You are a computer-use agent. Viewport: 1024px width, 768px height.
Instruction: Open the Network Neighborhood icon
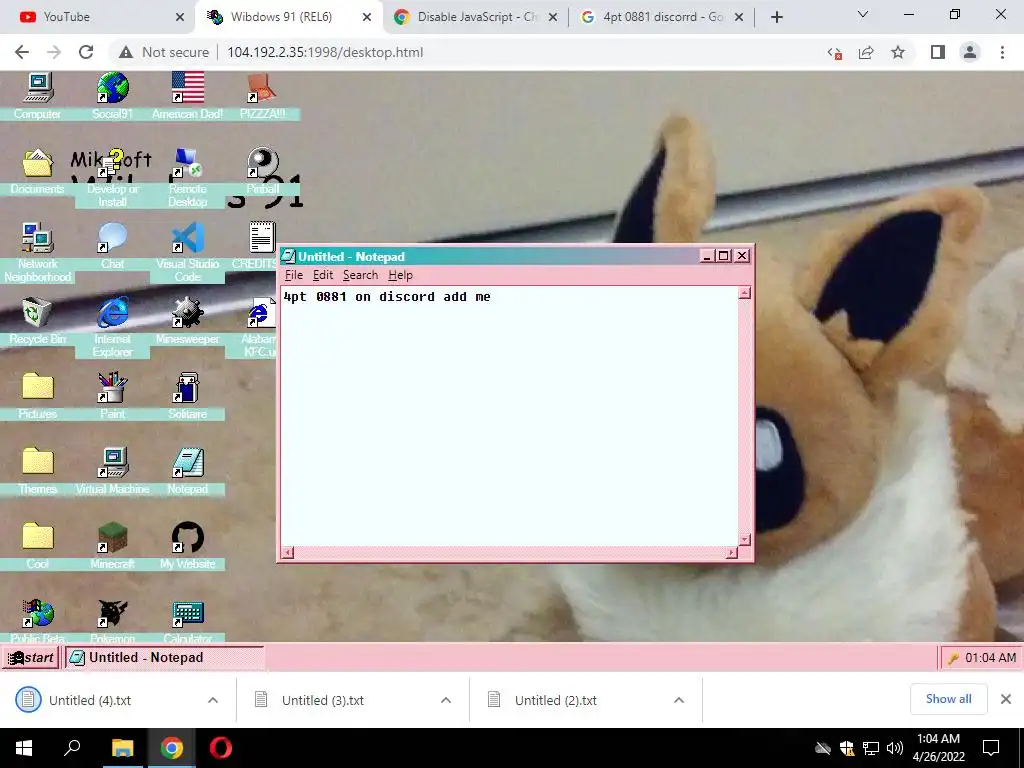38,238
